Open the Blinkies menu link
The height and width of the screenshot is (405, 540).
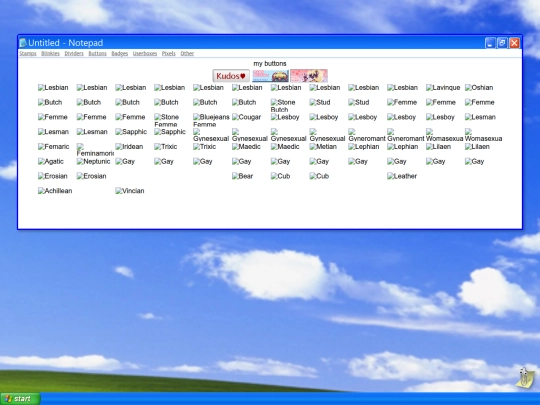50,53
